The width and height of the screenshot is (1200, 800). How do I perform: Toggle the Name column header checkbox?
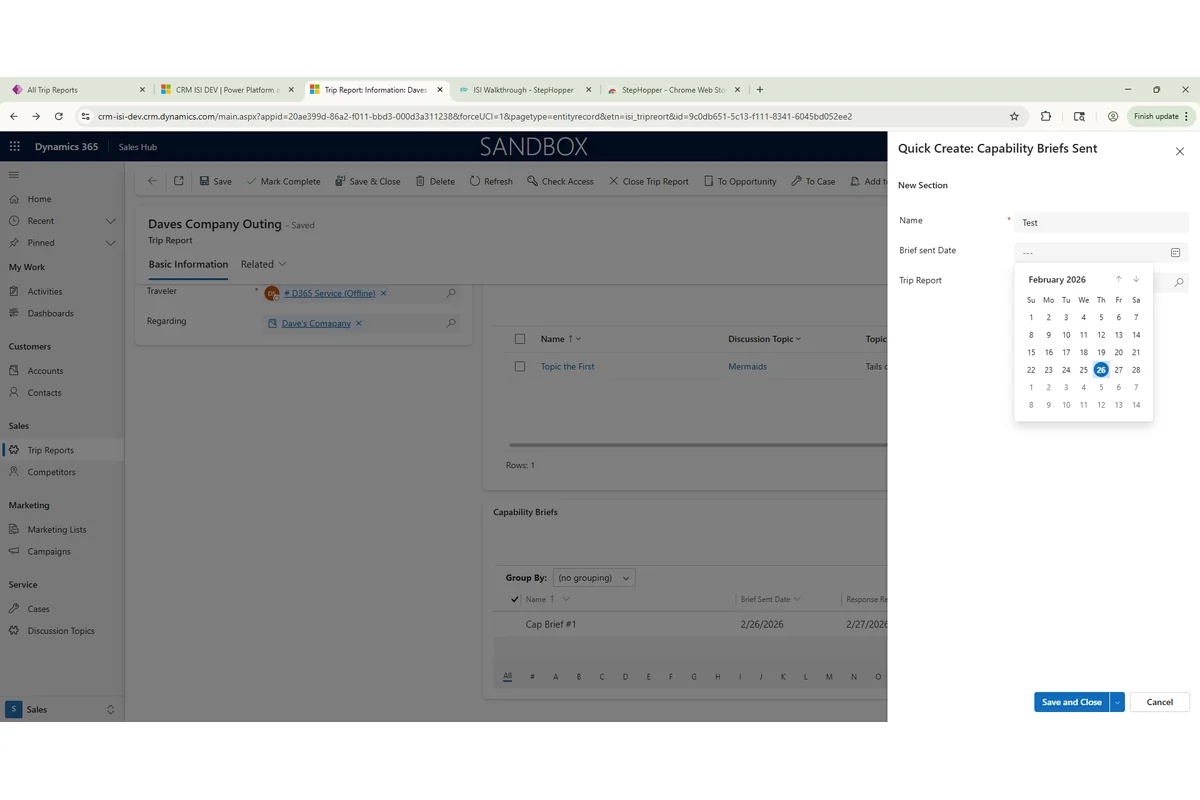520,339
